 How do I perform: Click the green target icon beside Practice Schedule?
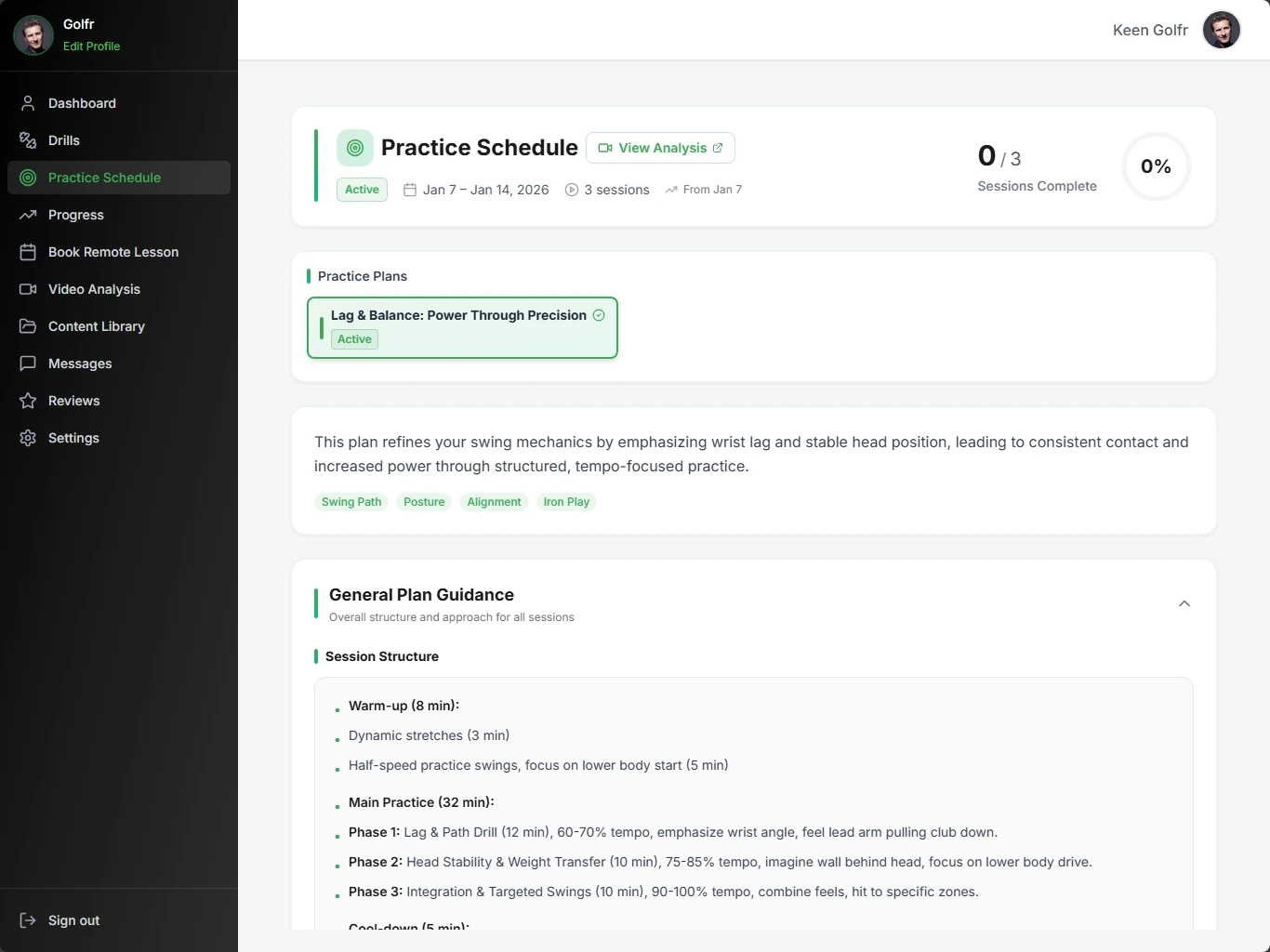coord(355,148)
